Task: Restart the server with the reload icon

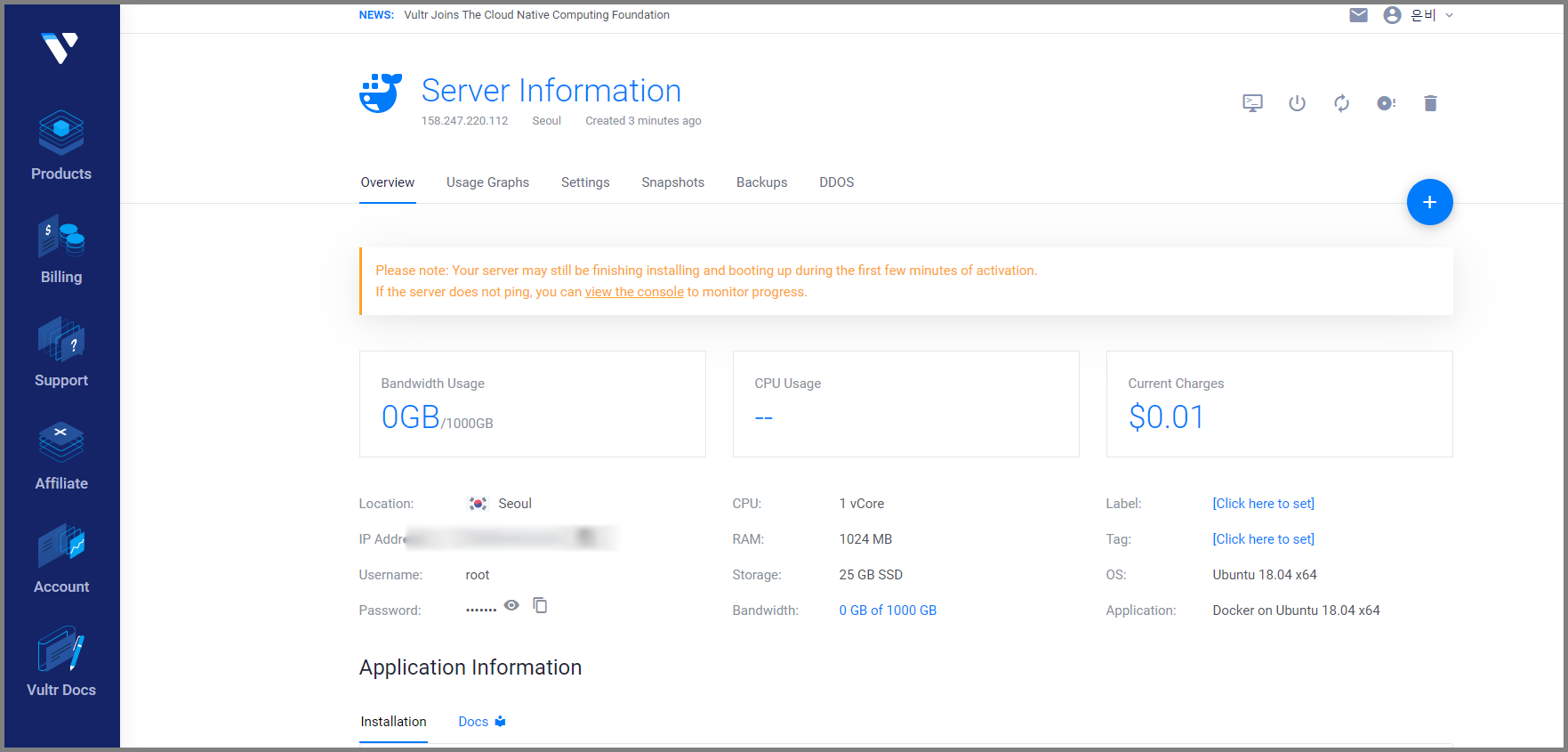Action: 1341,103
